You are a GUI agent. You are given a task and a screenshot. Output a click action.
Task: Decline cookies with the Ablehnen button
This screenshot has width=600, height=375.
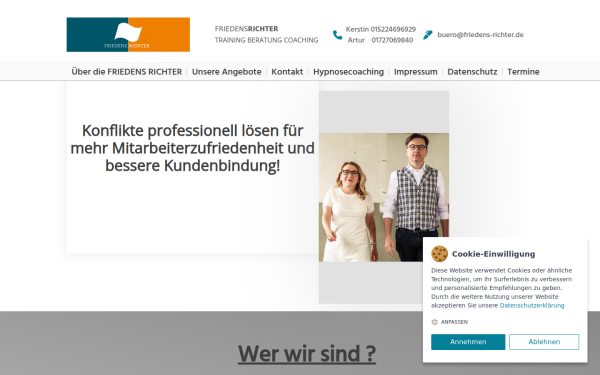544,342
